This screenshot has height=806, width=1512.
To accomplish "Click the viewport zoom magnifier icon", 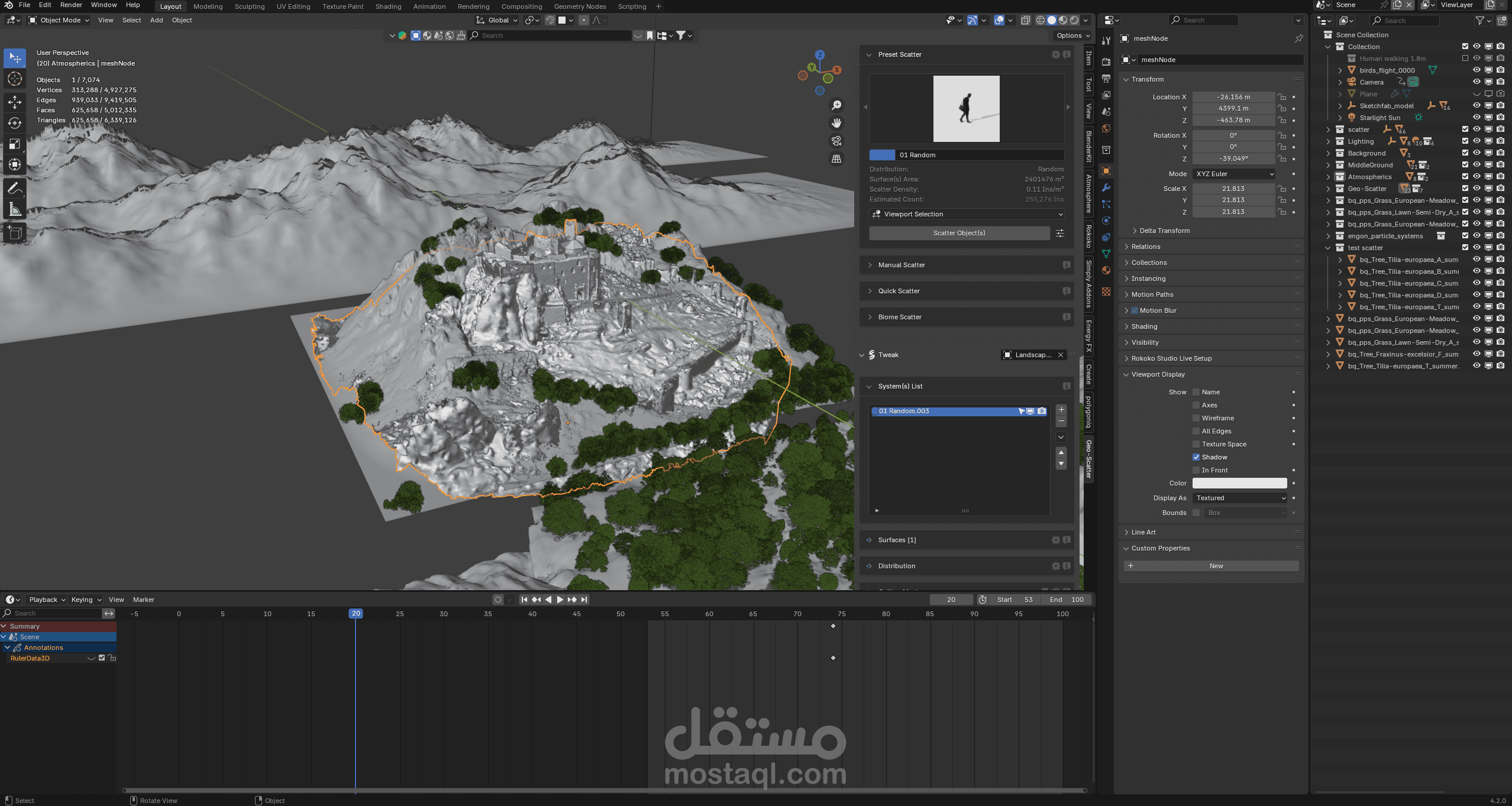I will (x=836, y=105).
